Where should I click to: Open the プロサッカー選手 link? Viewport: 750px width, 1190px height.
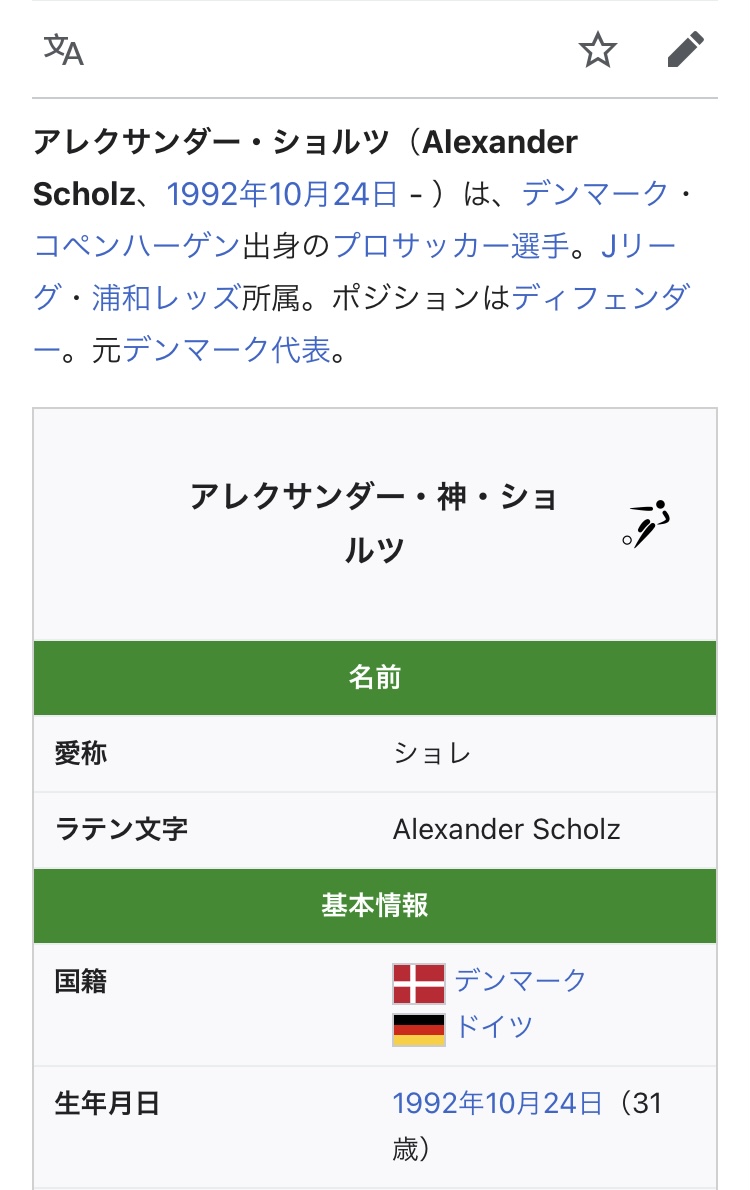pyautogui.click(x=450, y=245)
